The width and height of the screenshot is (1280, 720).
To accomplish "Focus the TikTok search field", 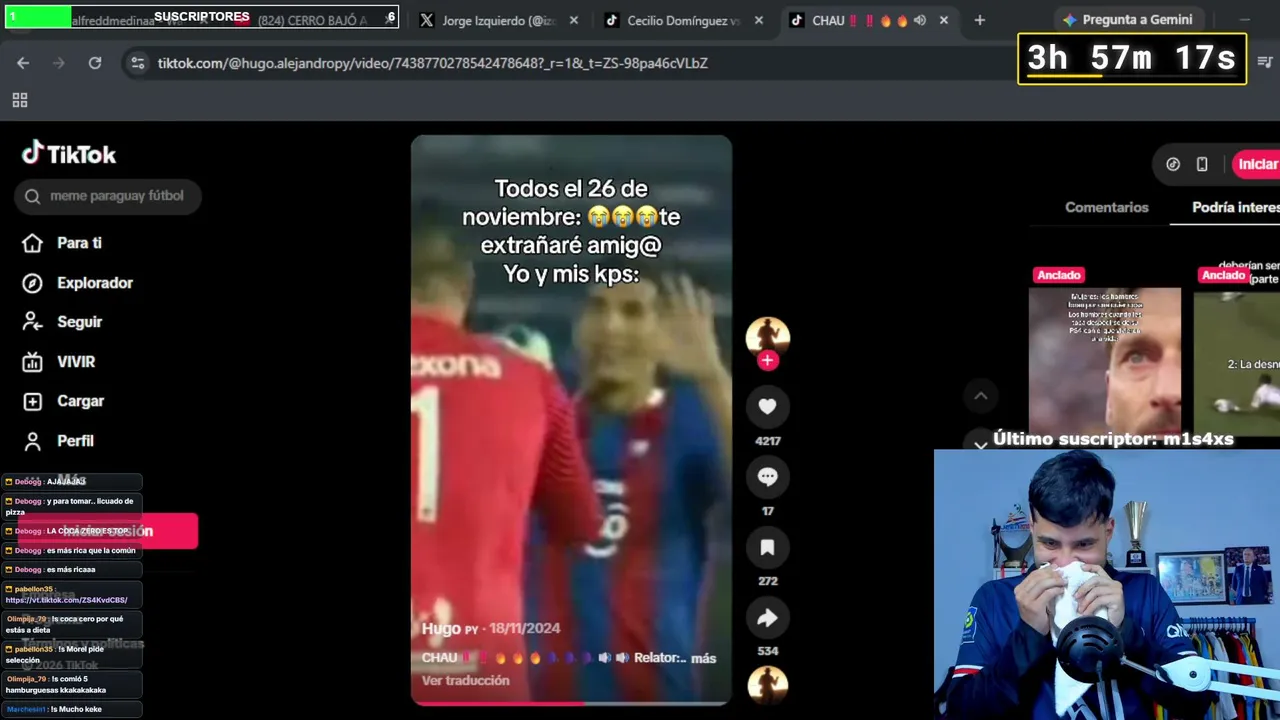I will [108, 196].
